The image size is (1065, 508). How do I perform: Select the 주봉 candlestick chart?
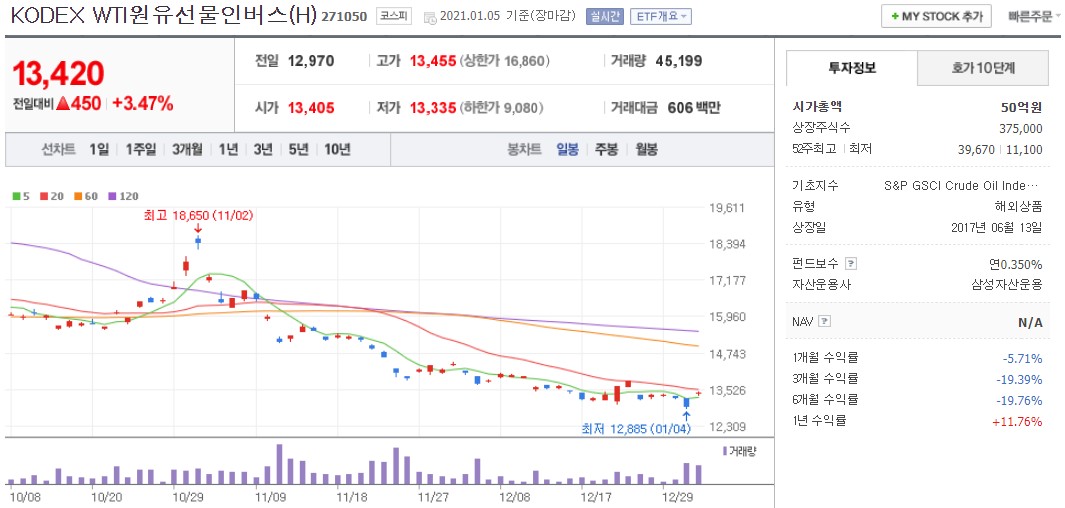[x=607, y=149]
